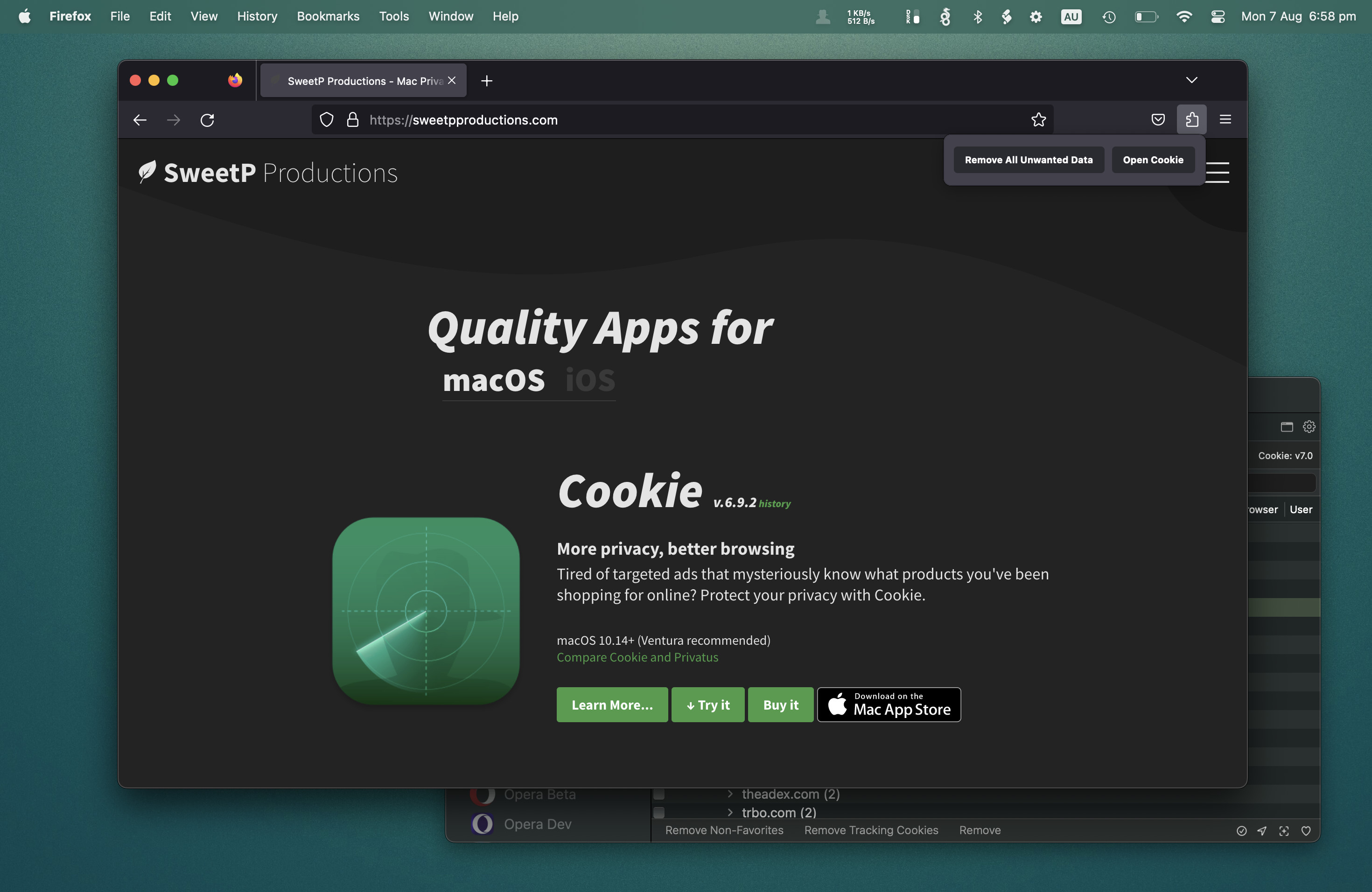
Task: Save page to Pocket icon
Action: (1157, 119)
